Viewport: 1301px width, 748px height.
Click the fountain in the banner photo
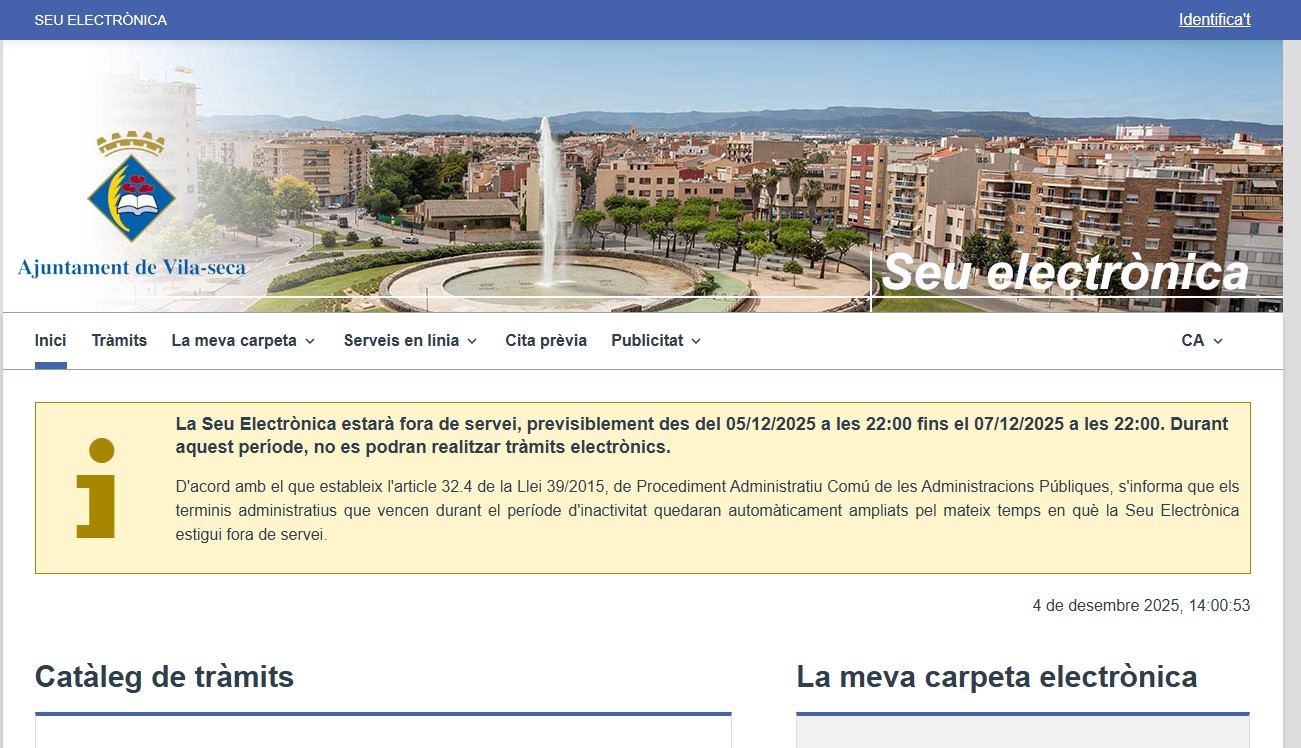(x=549, y=200)
